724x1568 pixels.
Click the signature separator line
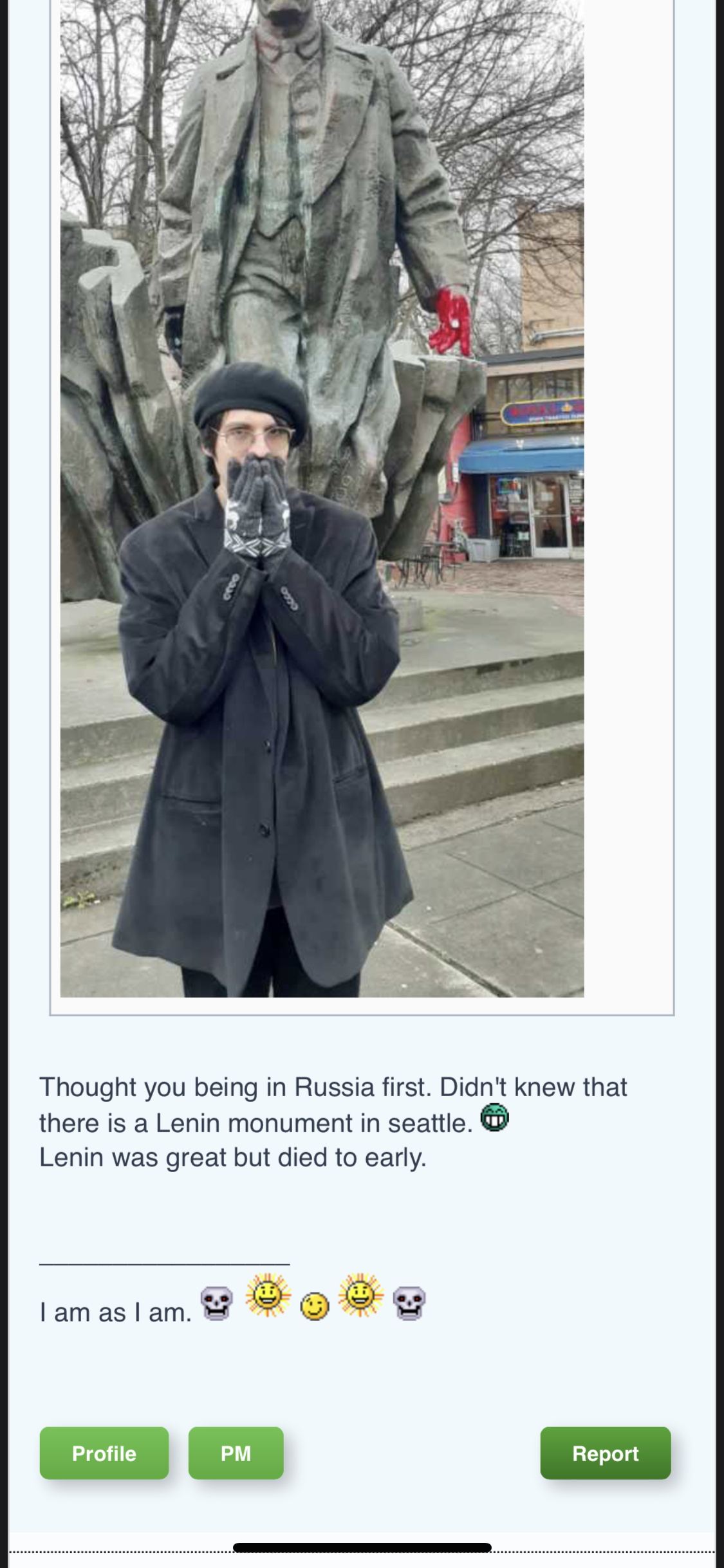(165, 1264)
